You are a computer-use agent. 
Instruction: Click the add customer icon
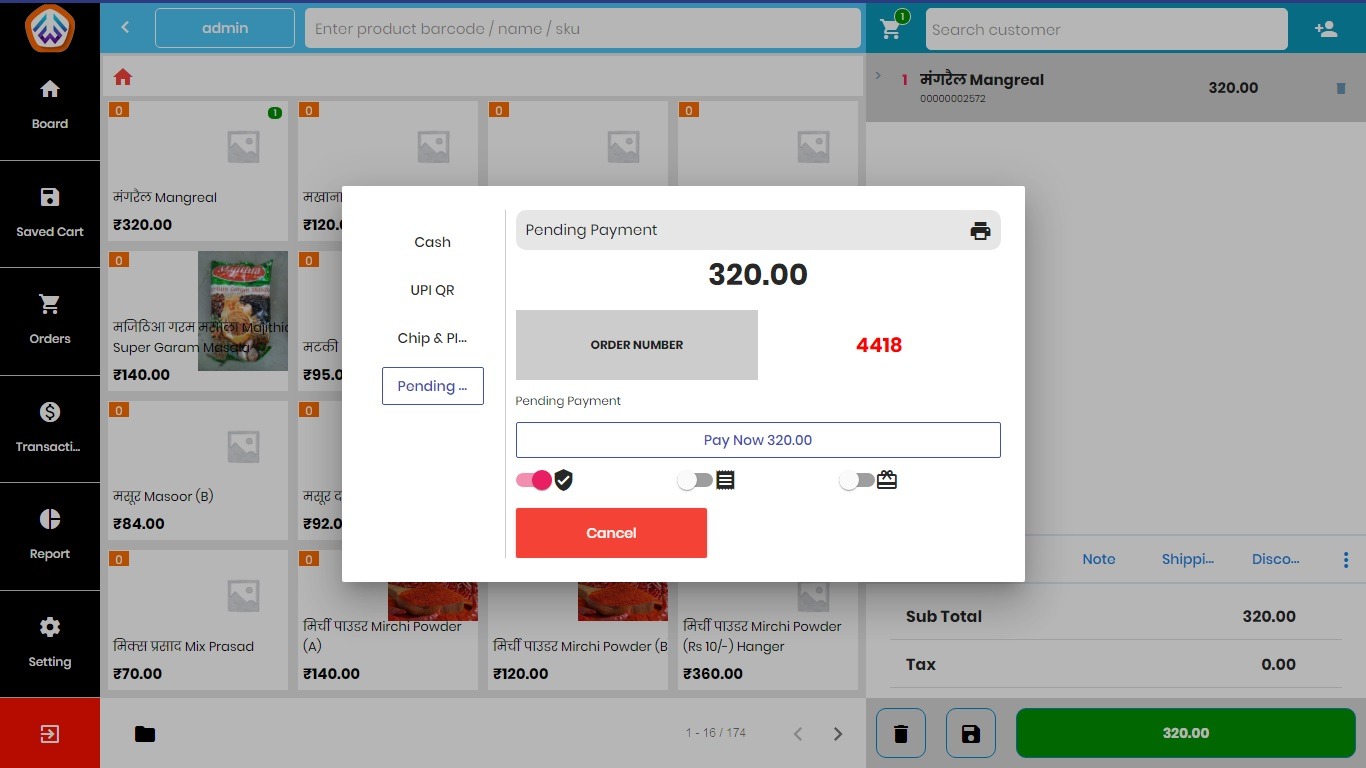pyautogui.click(x=1326, y=29)
